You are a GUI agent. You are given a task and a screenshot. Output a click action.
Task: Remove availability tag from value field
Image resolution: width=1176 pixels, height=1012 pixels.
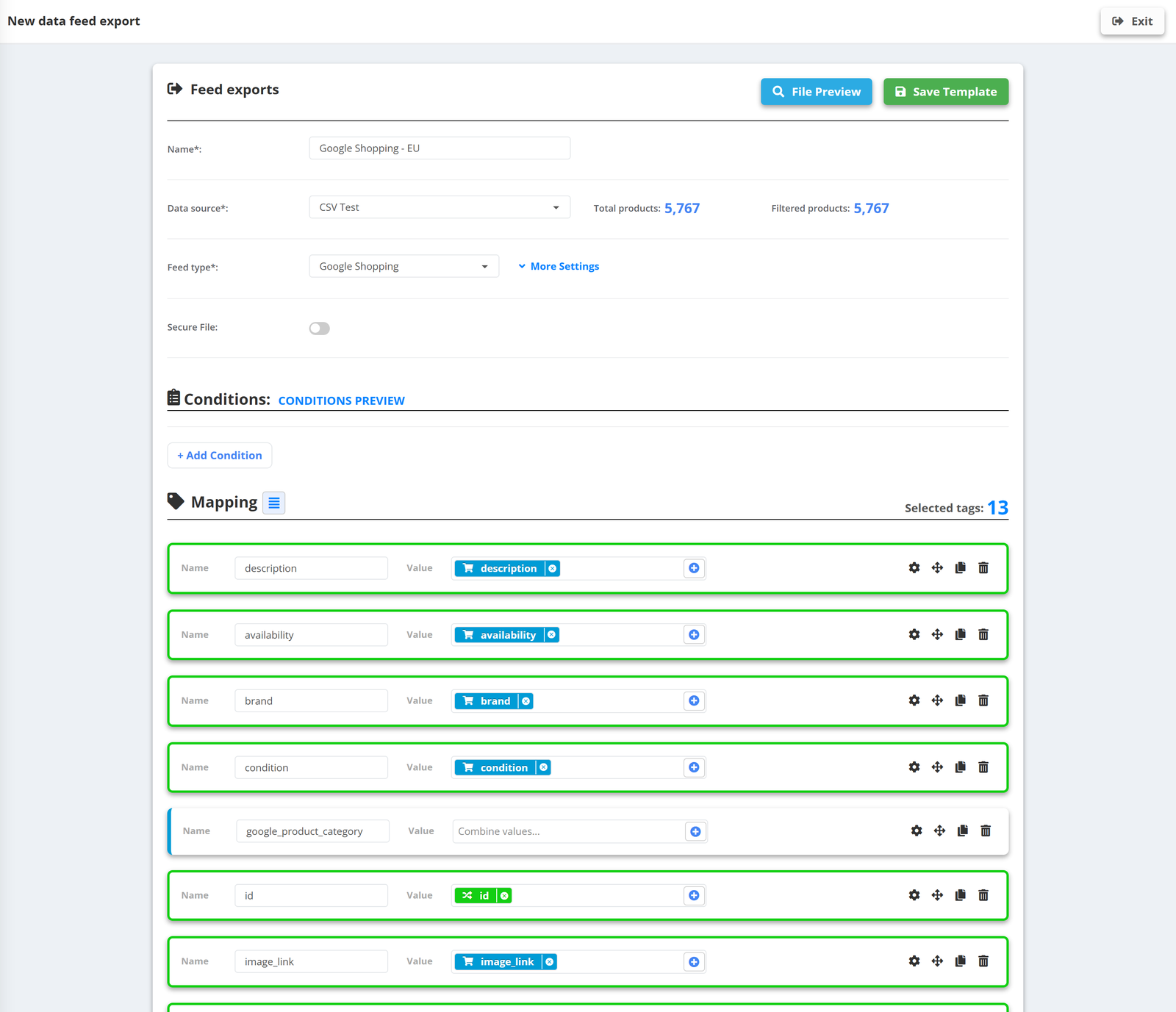pos(551,635)
